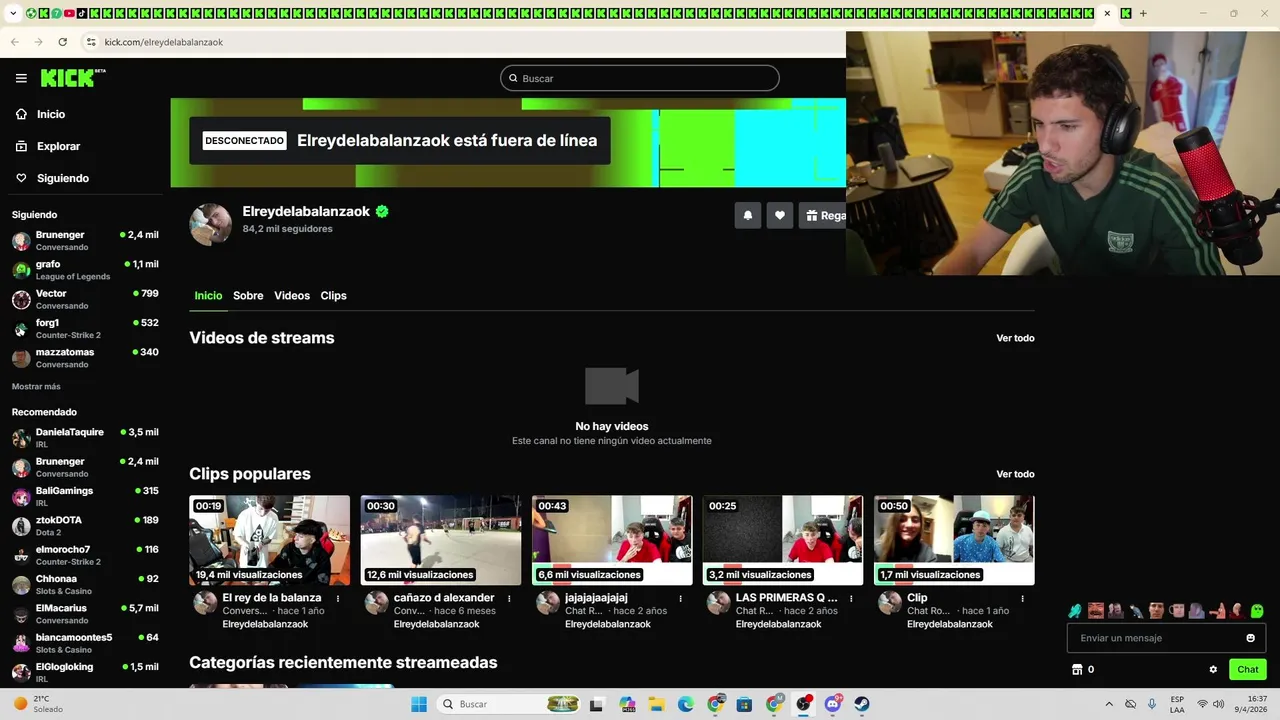Open Elreydelabalanzaok profile avatar
Image resolution: width=1280 pixels, height=720 pixels.
[210, 224]
